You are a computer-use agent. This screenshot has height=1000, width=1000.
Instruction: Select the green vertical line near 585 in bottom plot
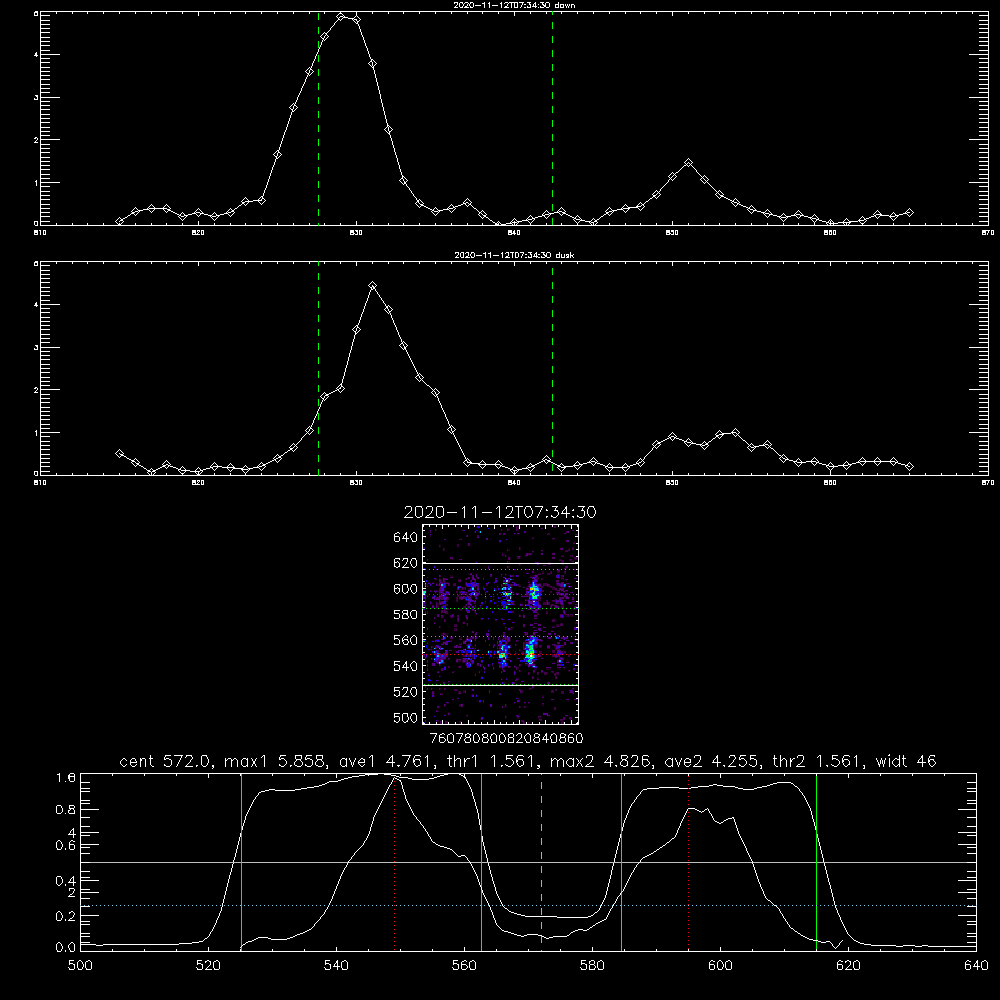click(621, 862)
